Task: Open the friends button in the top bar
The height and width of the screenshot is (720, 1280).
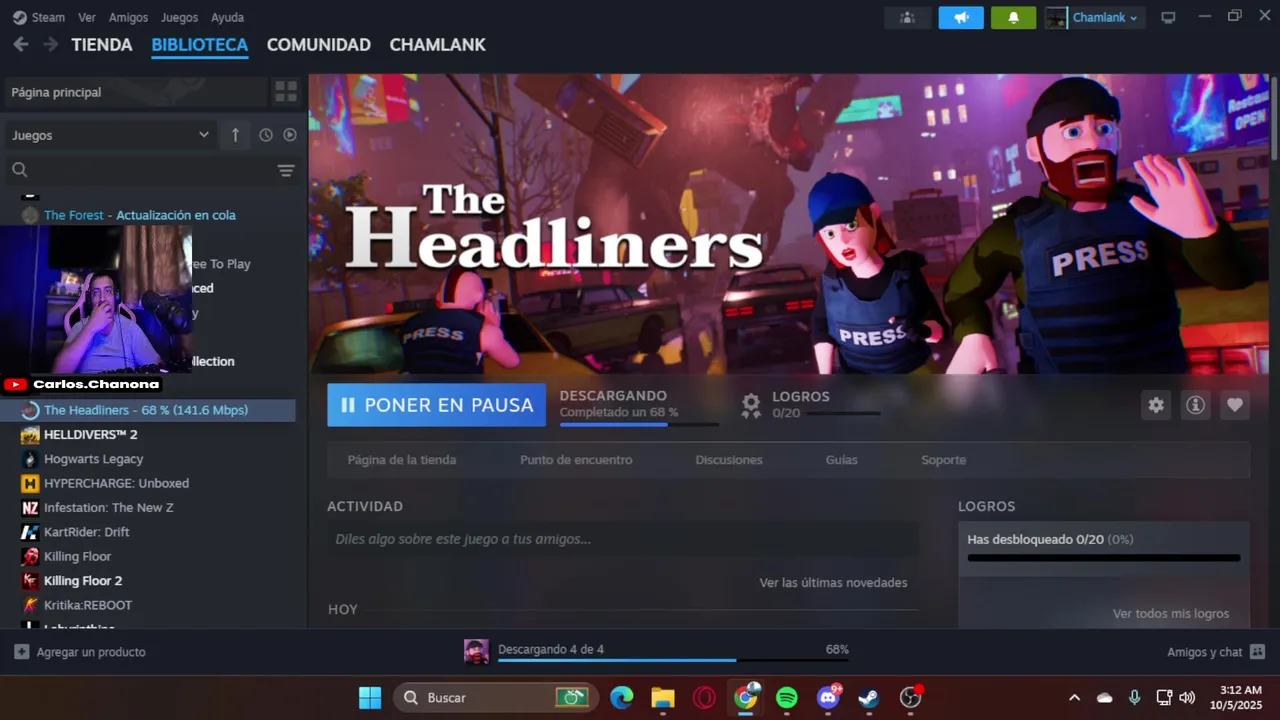Action: click(x=908, y=18)
